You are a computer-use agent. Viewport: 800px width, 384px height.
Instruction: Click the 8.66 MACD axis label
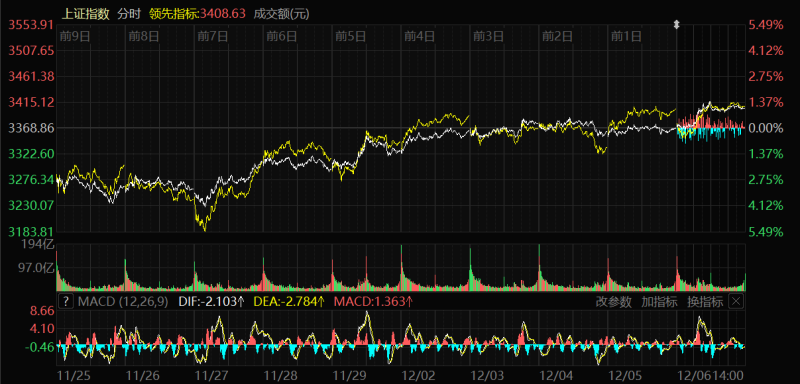click(x=42, y=310)
